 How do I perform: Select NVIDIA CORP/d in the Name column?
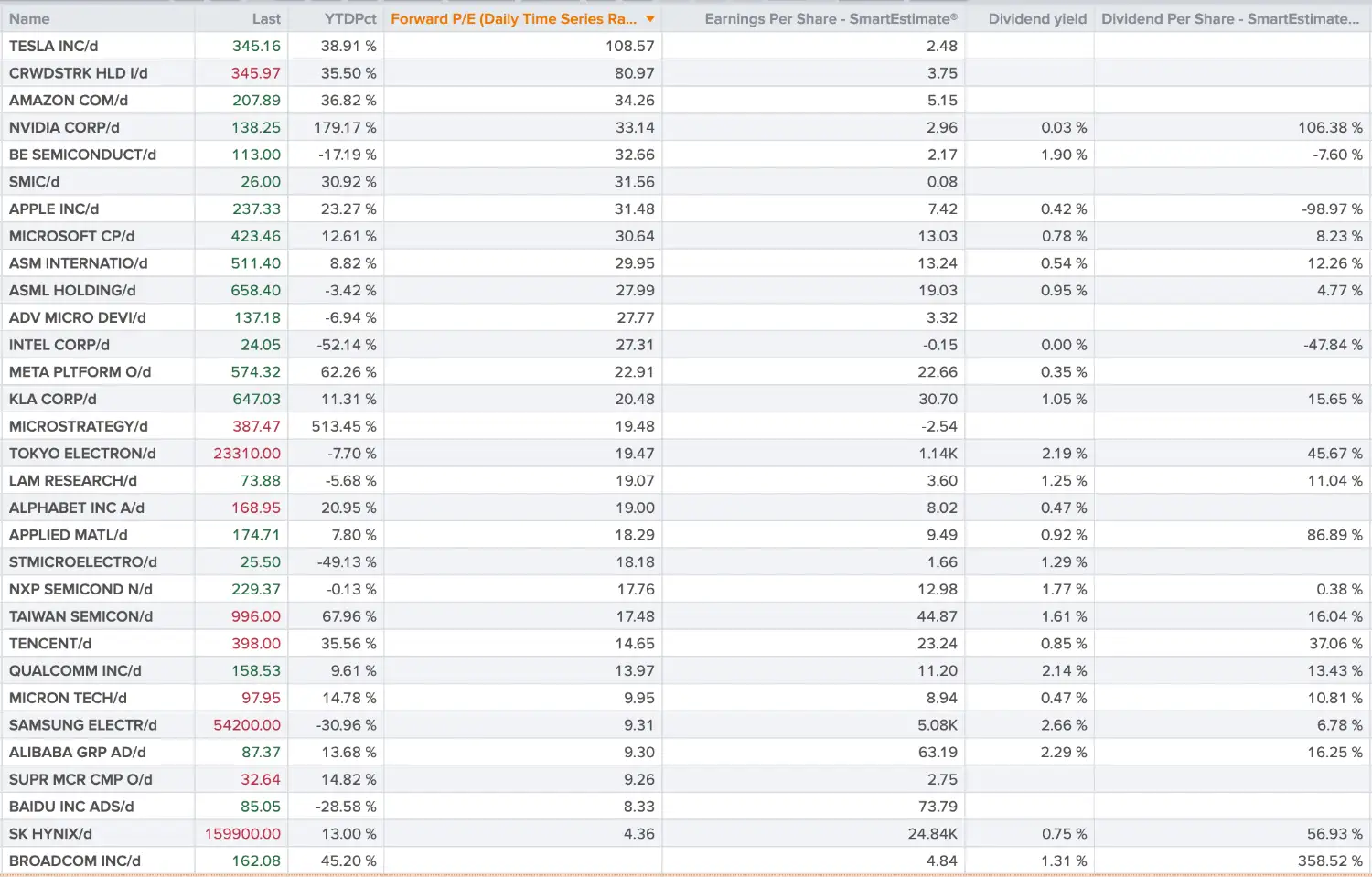[x=64, y=128]
